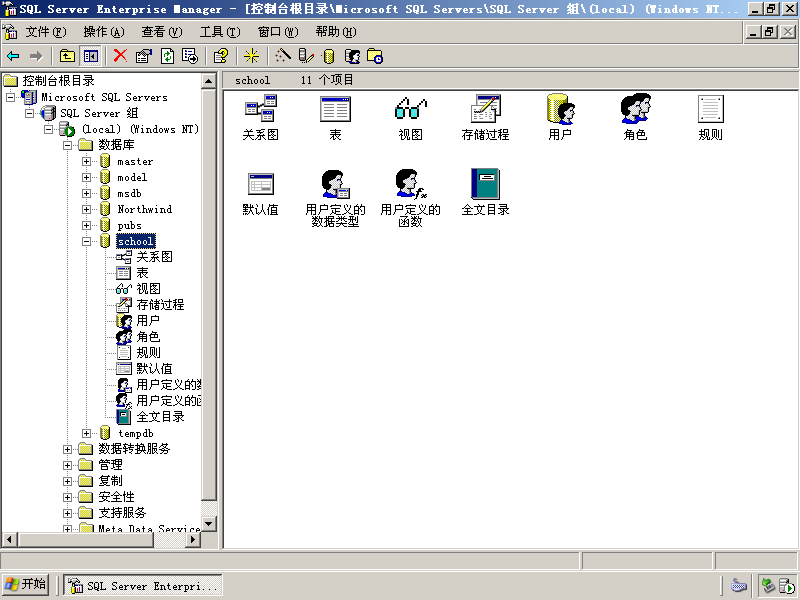Screen dimensions: 800x600
Task: Click the Register Server toolbar icon
Action: pyautogui.click(x=306, y=56)
